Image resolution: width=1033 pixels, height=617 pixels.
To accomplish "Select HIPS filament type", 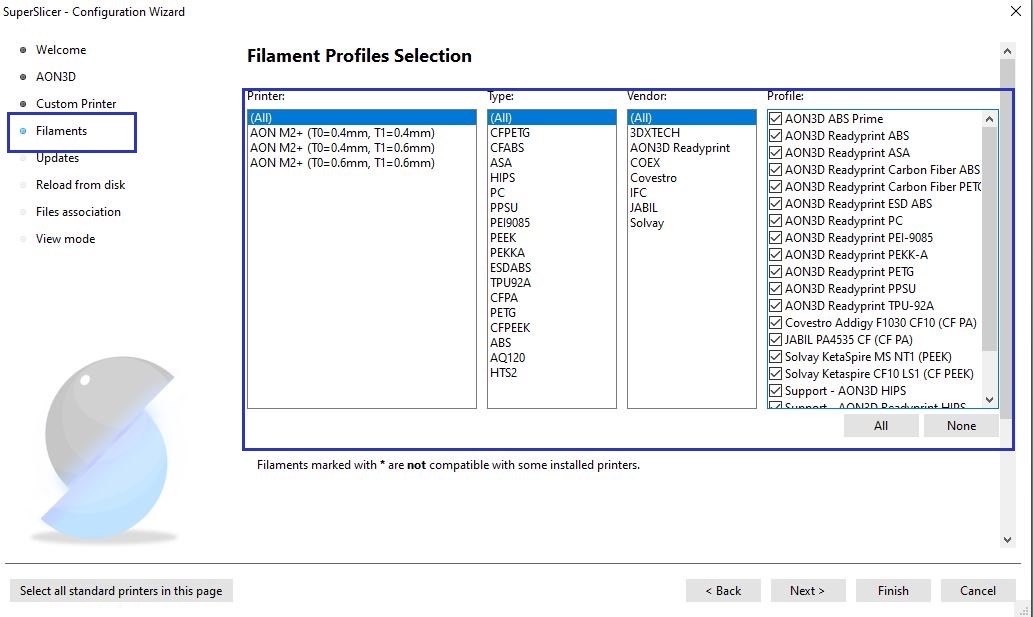I will click(x=551, y=178).
